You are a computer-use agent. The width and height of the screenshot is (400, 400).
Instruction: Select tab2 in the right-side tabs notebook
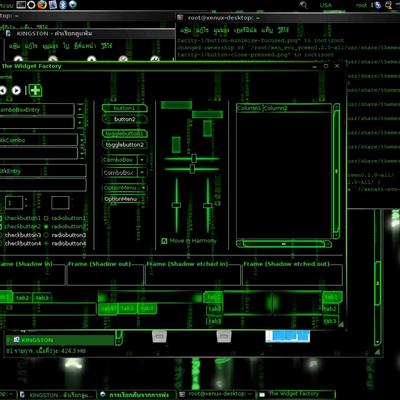330,309
